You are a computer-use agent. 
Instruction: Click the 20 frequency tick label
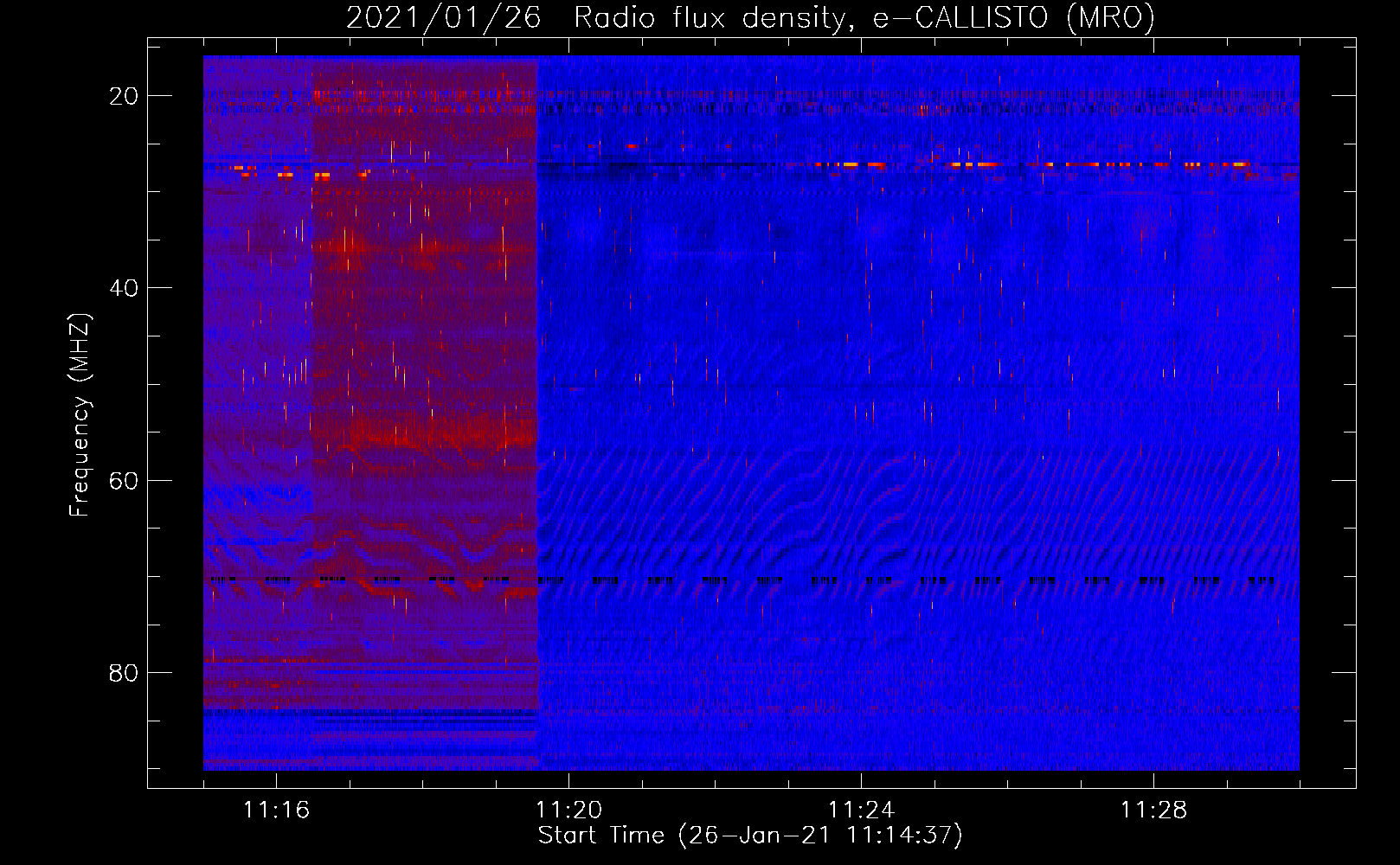click(x=125, y=96)
